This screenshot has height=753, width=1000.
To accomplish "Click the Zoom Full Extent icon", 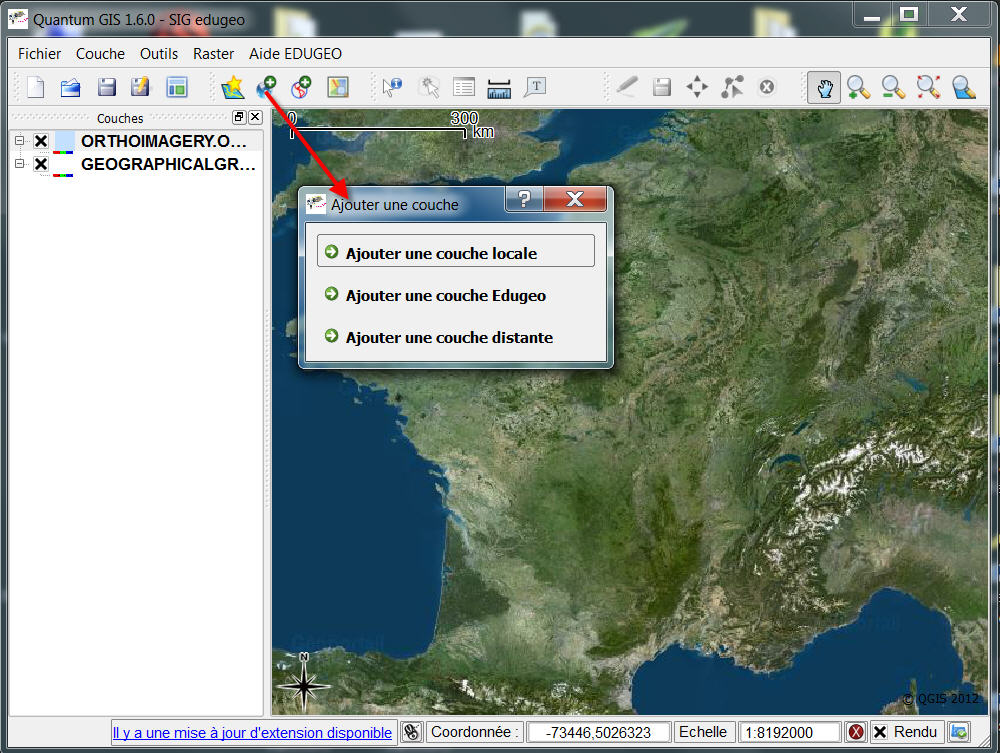I will click(x=929, y=87).
